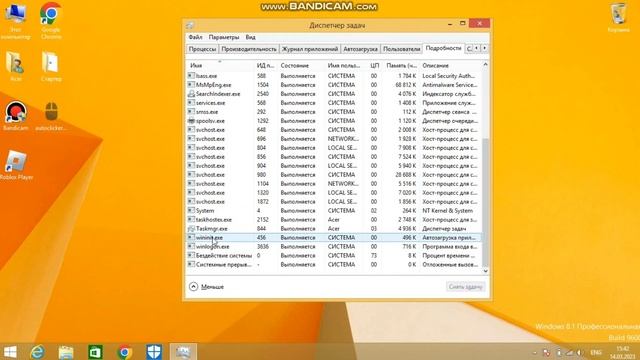Viewport: 640px width, 360px height.
Task: Sort by the Имя пользователя column header
Action: (x=344, y=65)
